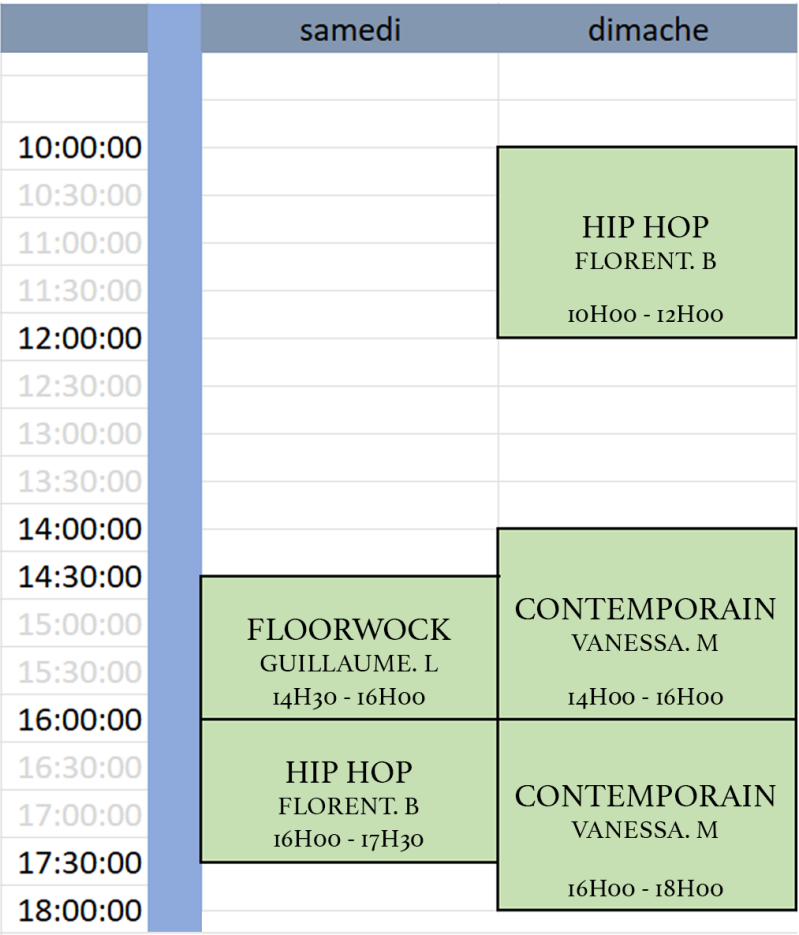Select the greyed 15:30:00 time label
The image size is (799, 935).
coord(80,672)
